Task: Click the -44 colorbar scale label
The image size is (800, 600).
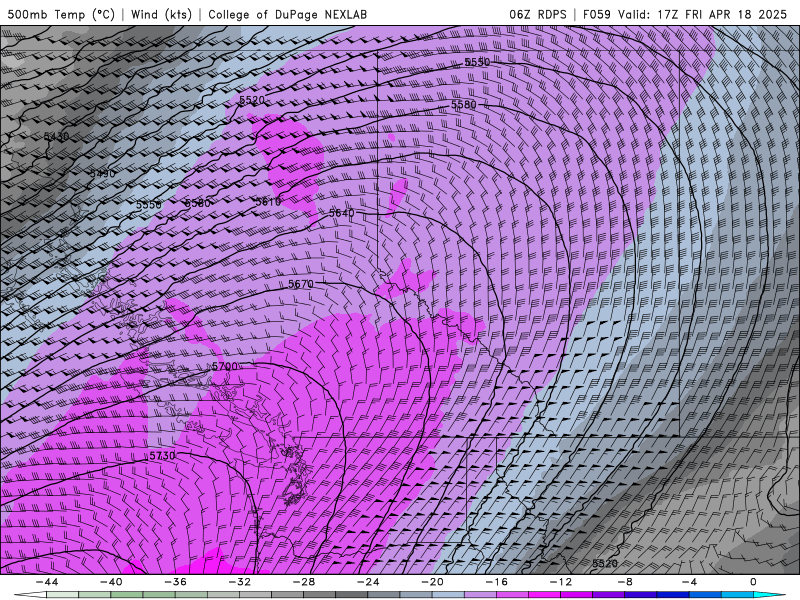Action: coord(47,582)
